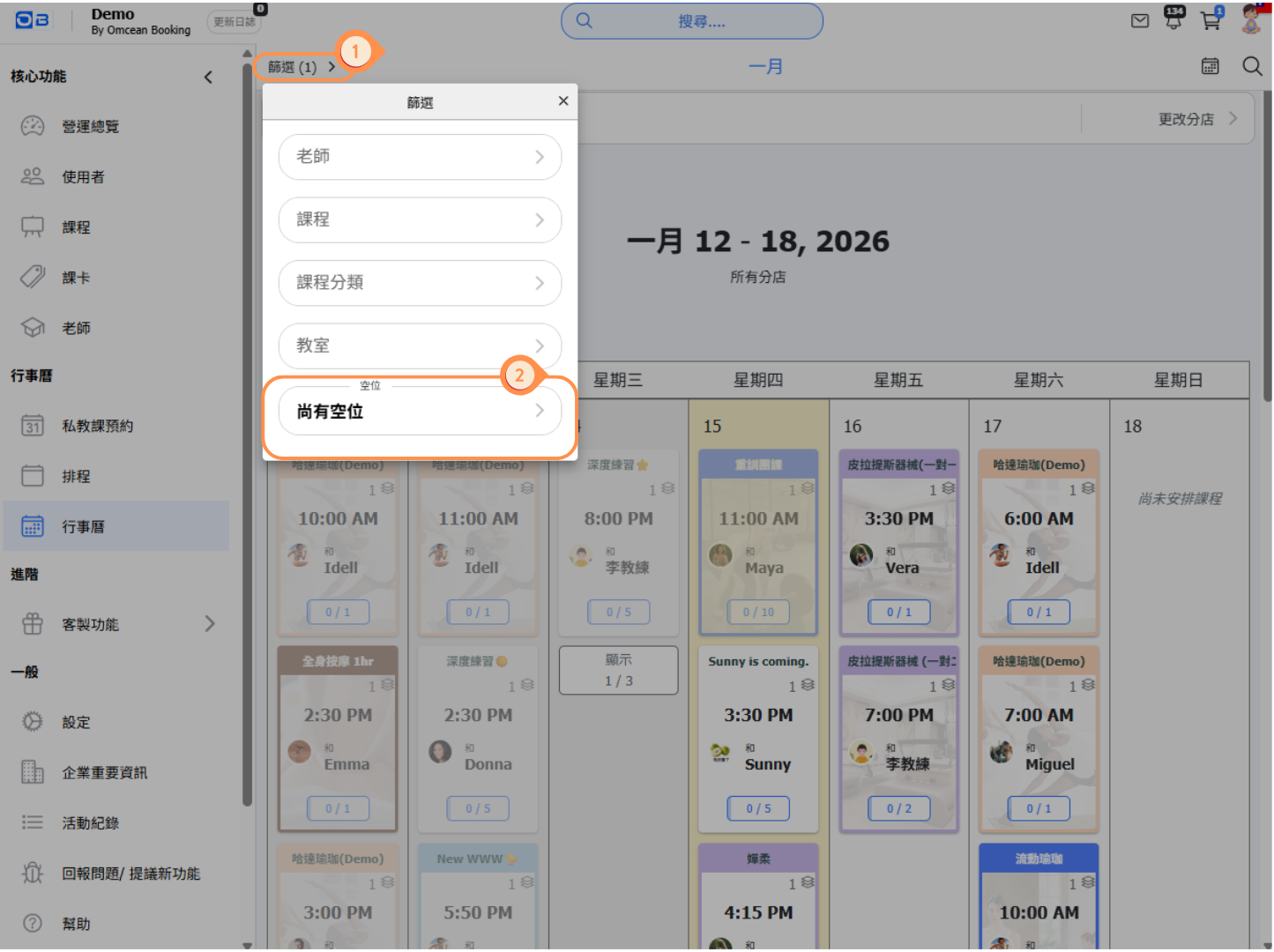Open the shopping cart icon
Viewport: 1274px width, 952px height.
click(1211, 21)
